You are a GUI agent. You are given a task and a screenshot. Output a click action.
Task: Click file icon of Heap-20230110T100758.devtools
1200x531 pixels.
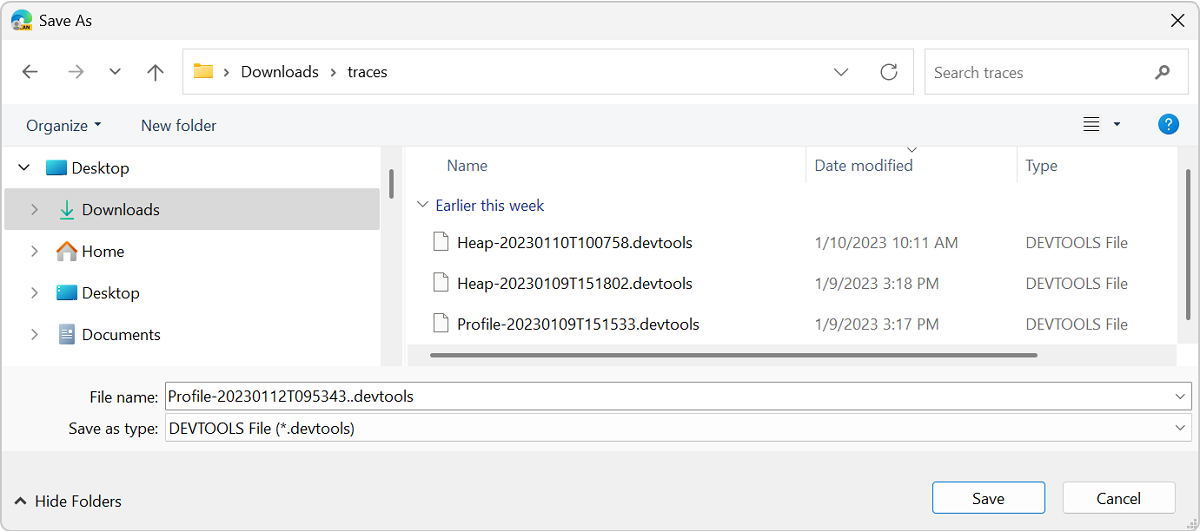(x=440, y=241)
